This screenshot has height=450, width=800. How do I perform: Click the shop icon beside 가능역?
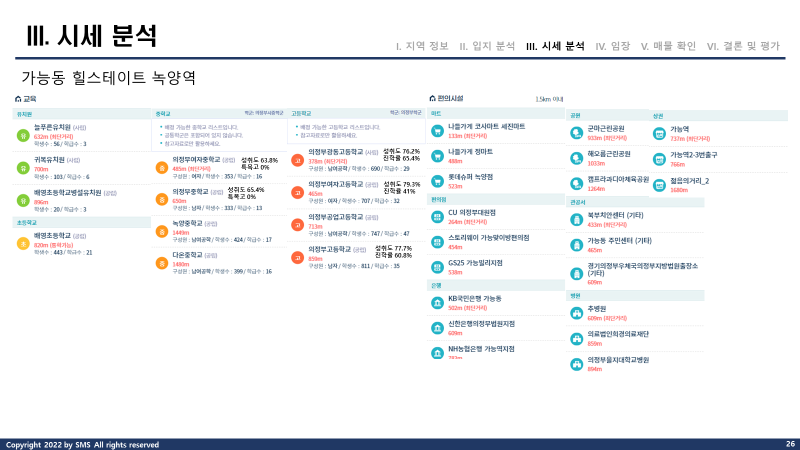pos(659,134)
